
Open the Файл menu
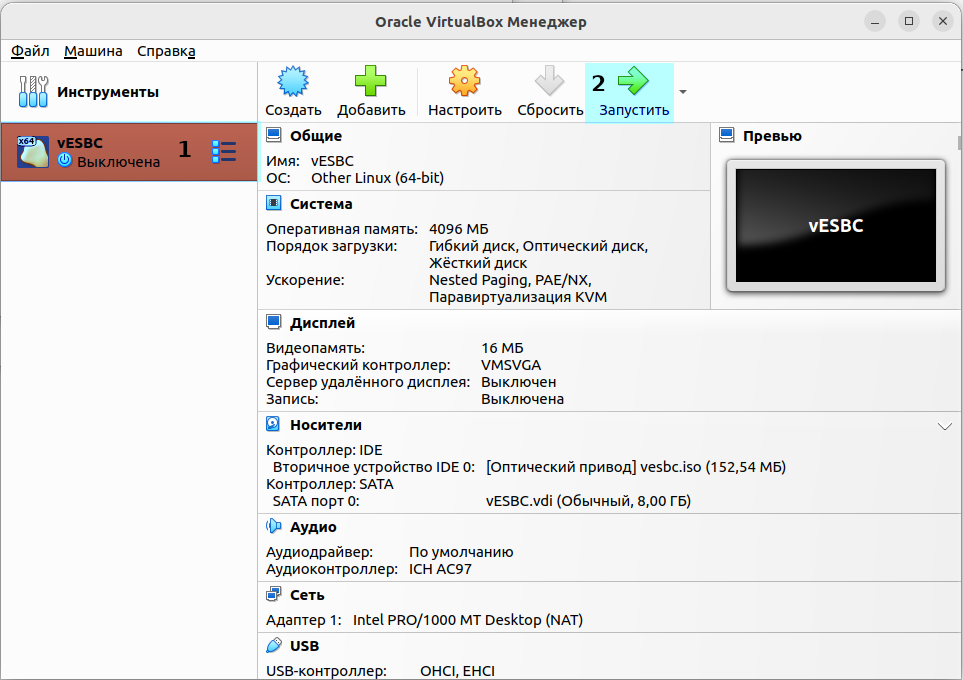30,51
